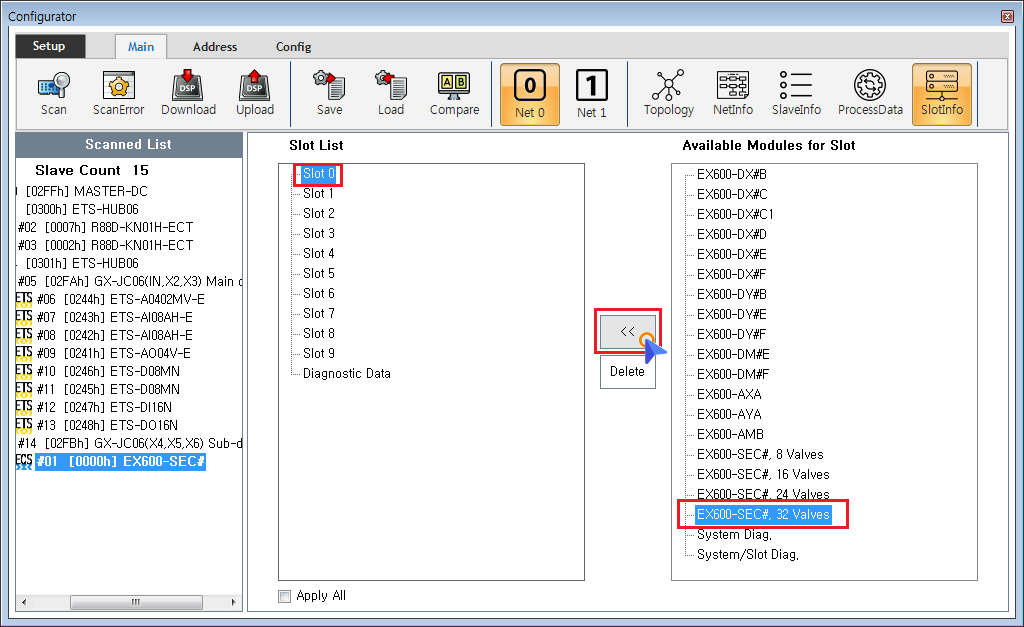Show the Topology view
1024x627 pixels.
click(x=668, y=94)
